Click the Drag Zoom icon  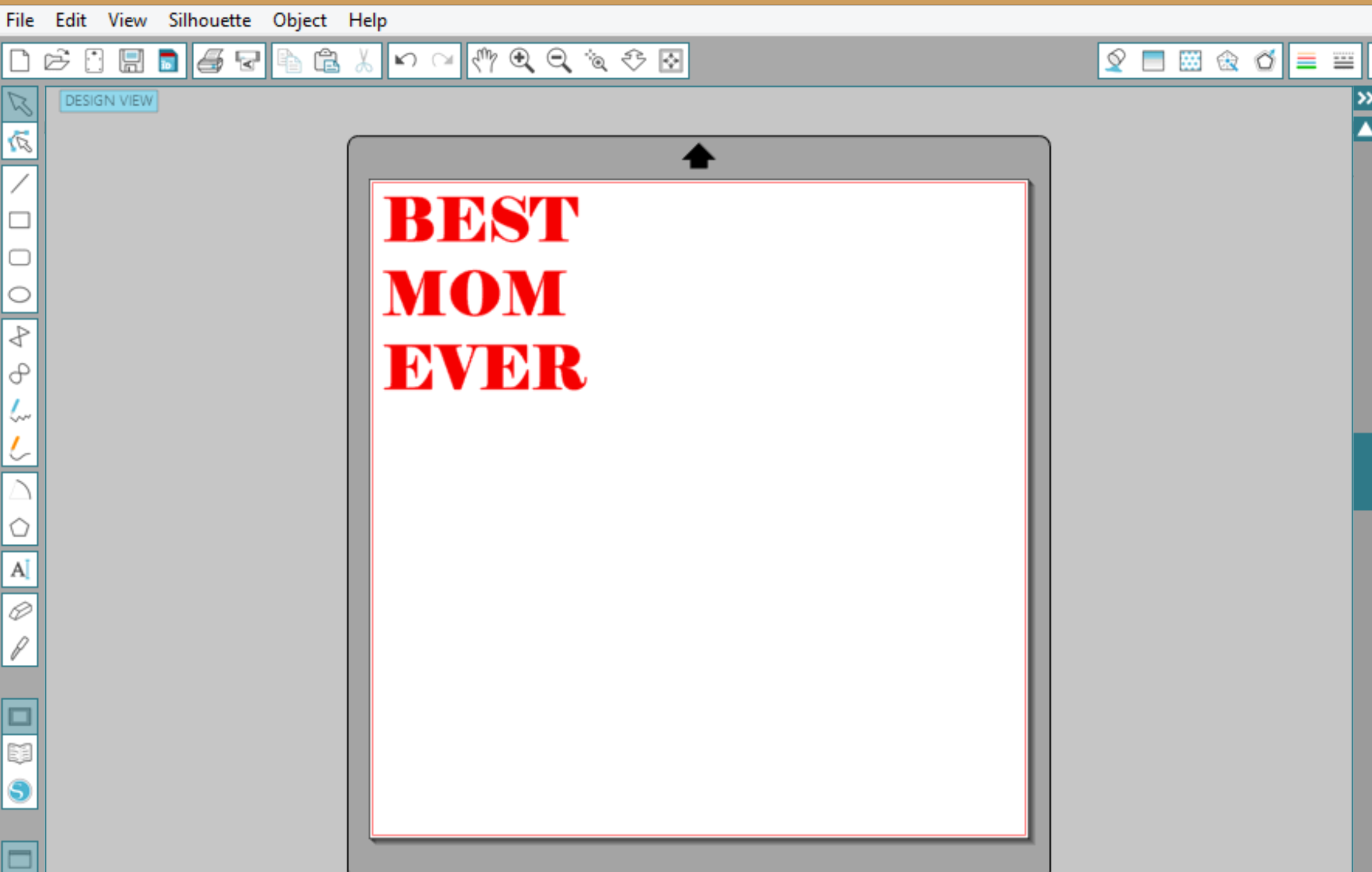(633, 61)
